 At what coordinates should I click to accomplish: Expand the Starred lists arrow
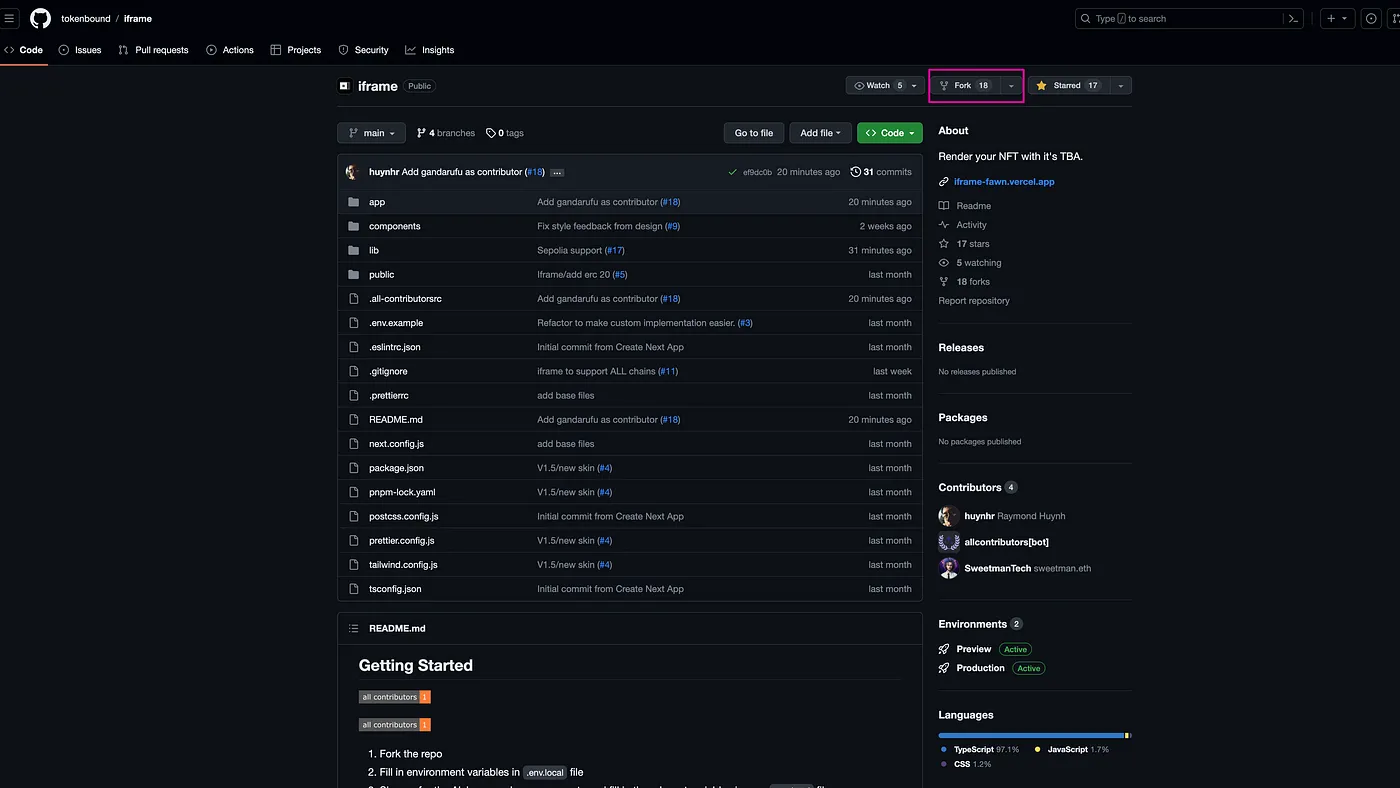point(1121,86)
